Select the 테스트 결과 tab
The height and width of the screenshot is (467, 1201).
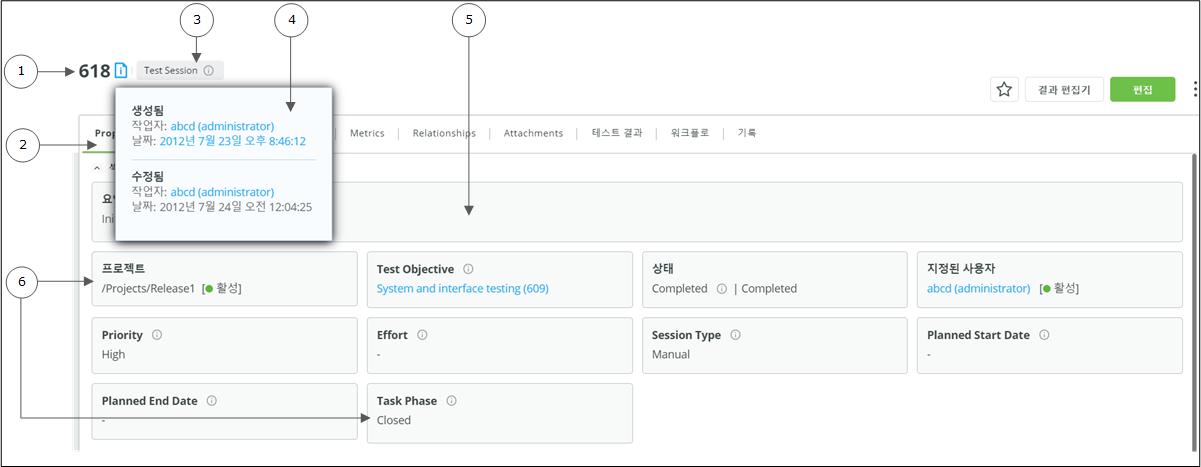click(x=617, y=133)
